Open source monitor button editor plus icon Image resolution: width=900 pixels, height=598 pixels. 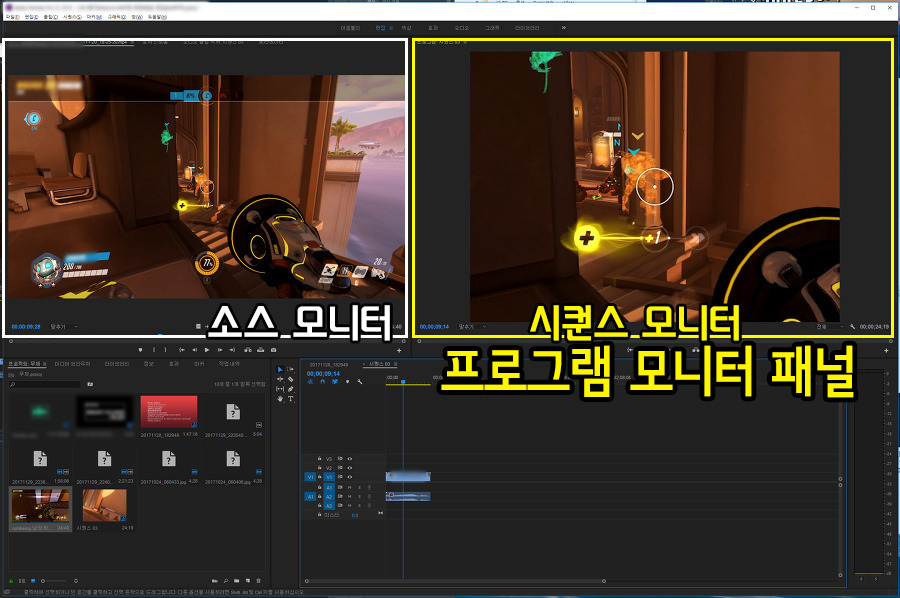pos(399,350)
